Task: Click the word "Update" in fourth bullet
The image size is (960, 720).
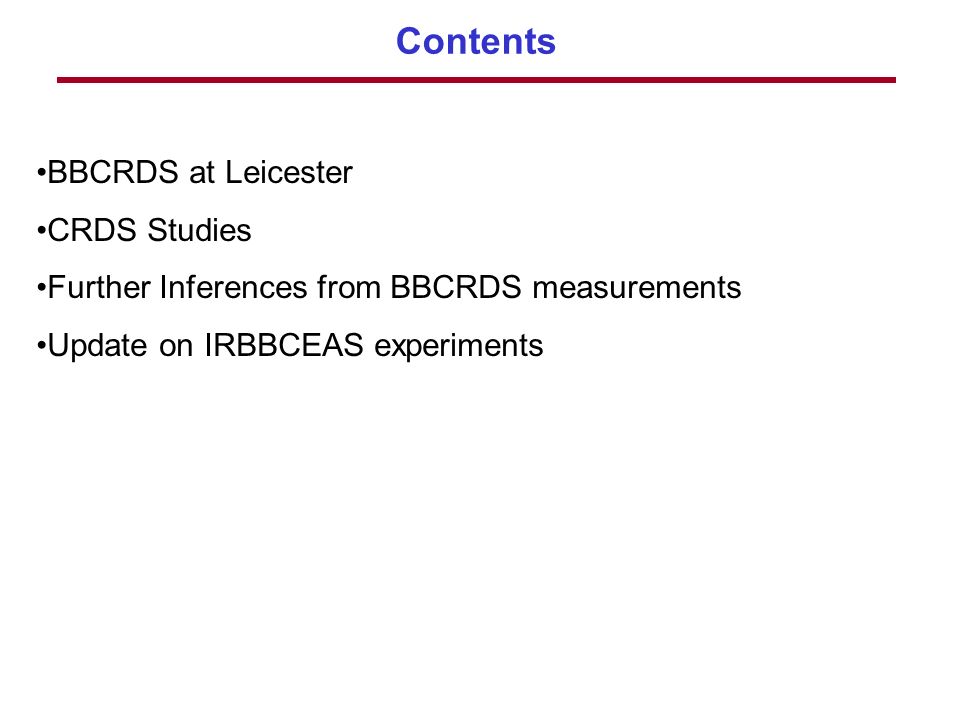Action: click(x=98, y=346)
